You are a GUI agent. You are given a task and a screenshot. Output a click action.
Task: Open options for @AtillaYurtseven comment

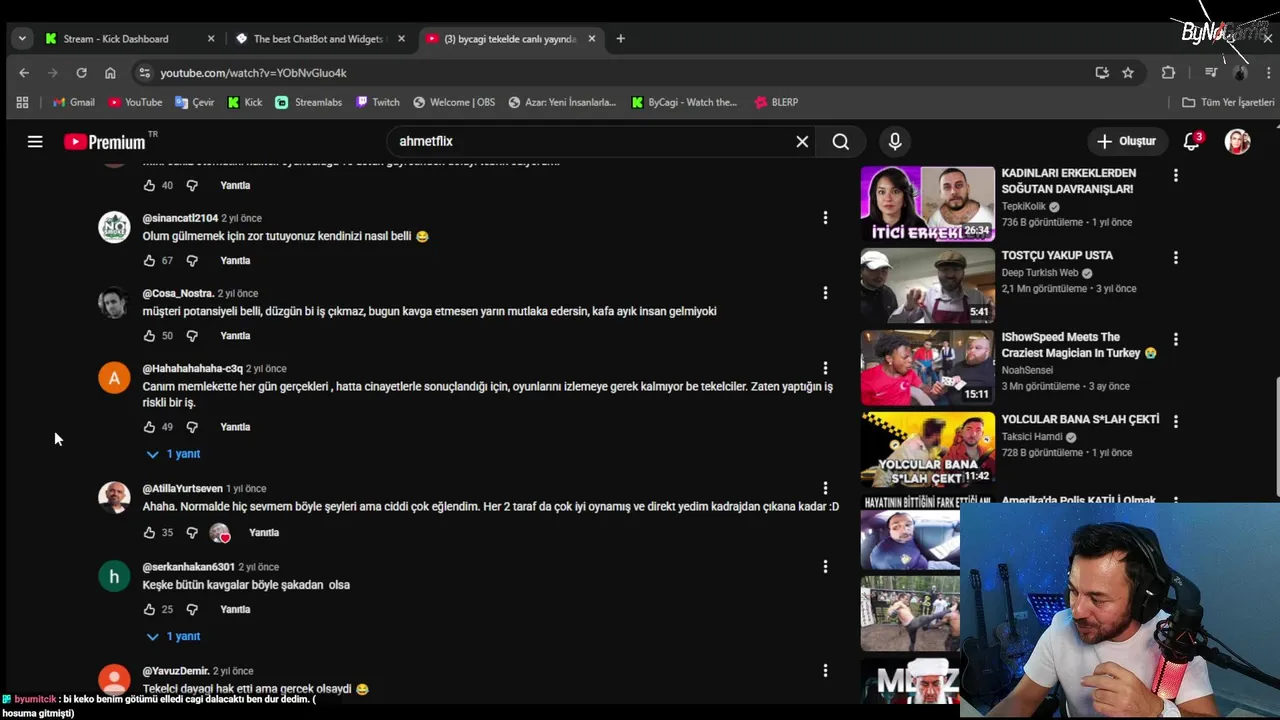tap(825, 489)
